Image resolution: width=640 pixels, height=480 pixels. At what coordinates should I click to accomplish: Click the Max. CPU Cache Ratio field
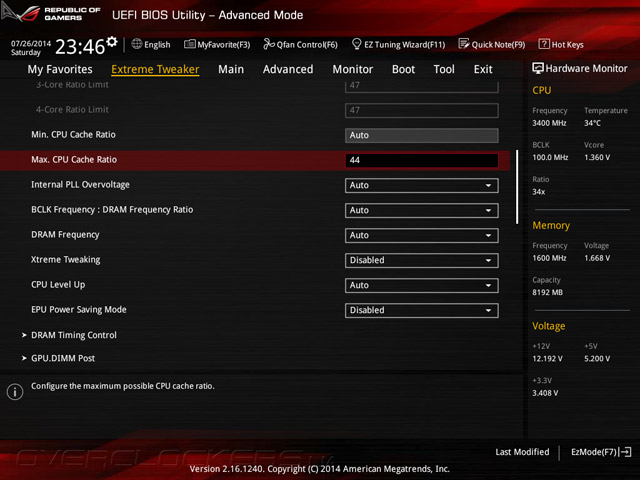click(421, 160)
